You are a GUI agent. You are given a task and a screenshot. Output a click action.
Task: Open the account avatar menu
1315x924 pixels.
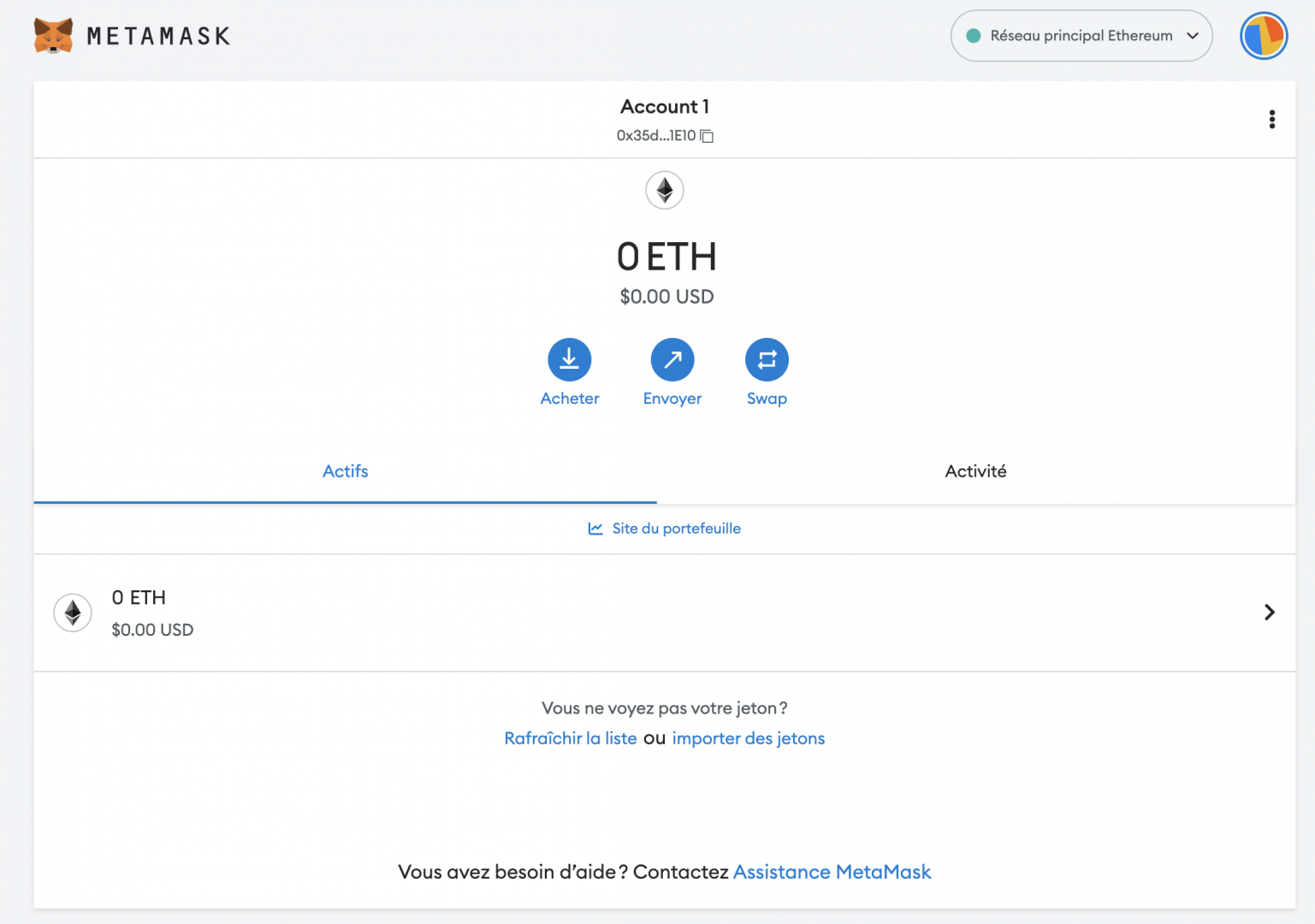click(x=1264, y=36)
